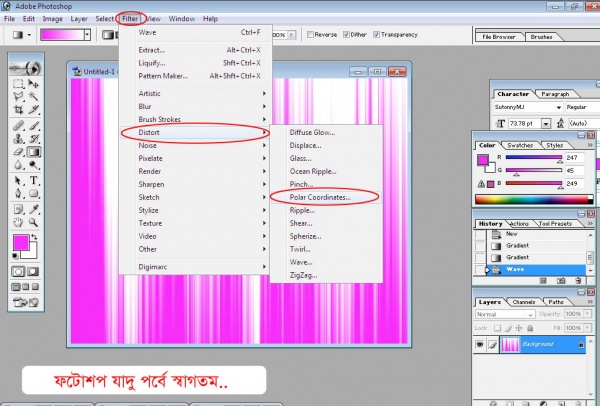Select the Pen tool
Image resolution: width=600 pixels, height=406 pixels.
pos(18,194)
